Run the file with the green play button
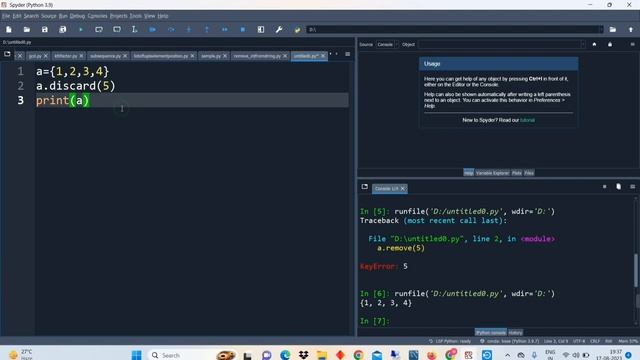The height and width of the screenshot is (360, 640). 81,29
